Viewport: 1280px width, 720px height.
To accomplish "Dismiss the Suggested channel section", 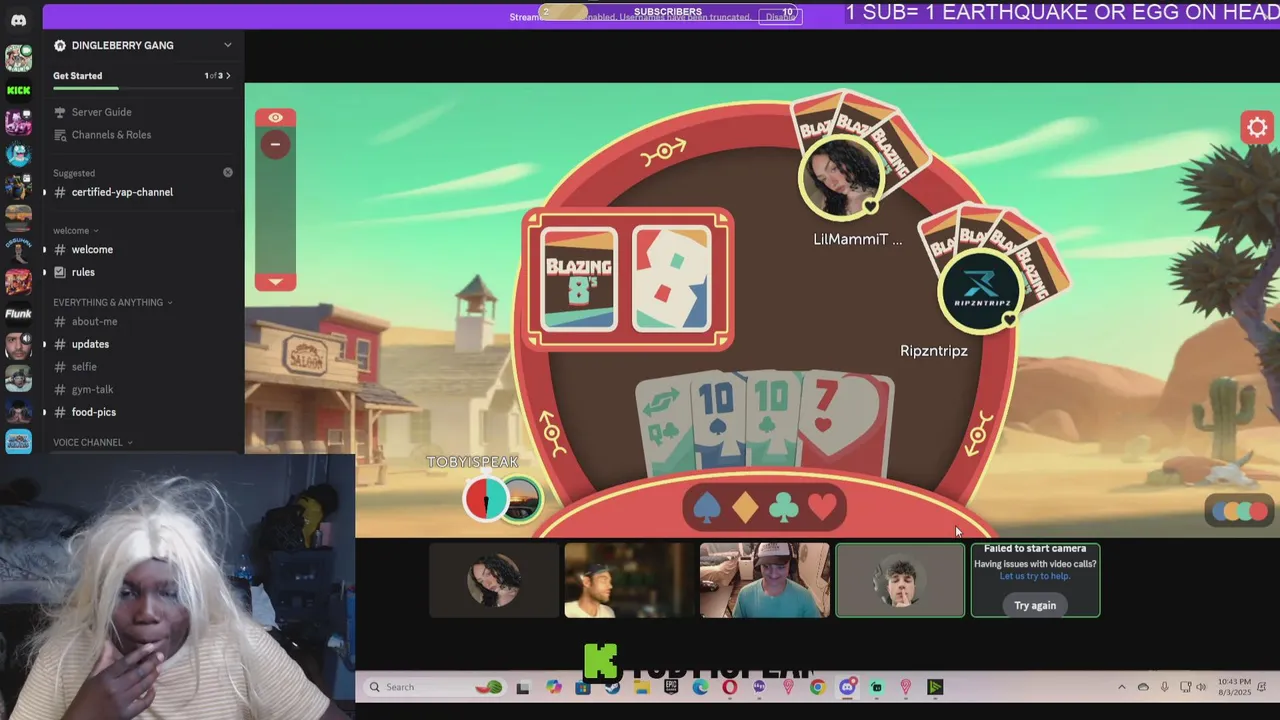I will point(228,173).
